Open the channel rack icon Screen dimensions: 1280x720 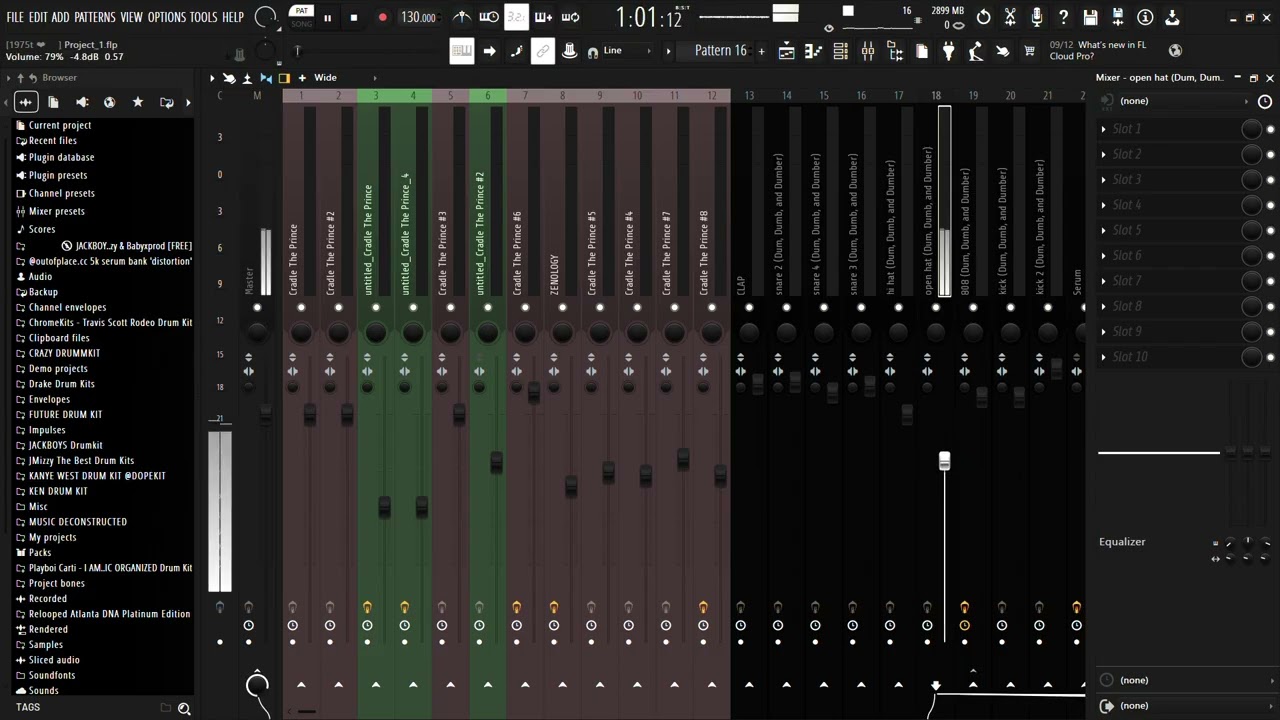(841, 51)
